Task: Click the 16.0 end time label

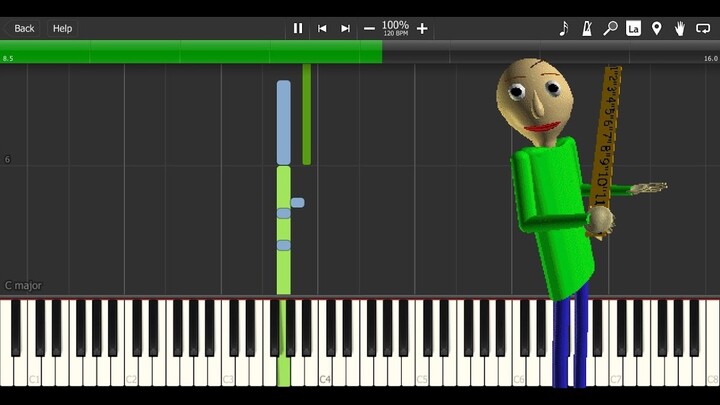Action: [710, 58]
